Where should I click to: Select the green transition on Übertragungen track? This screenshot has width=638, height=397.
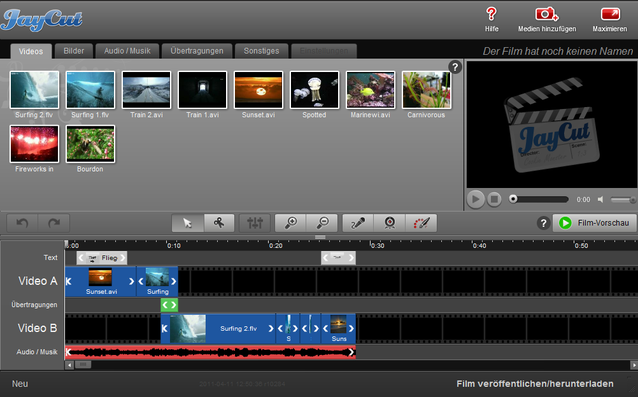pos(169,305)
